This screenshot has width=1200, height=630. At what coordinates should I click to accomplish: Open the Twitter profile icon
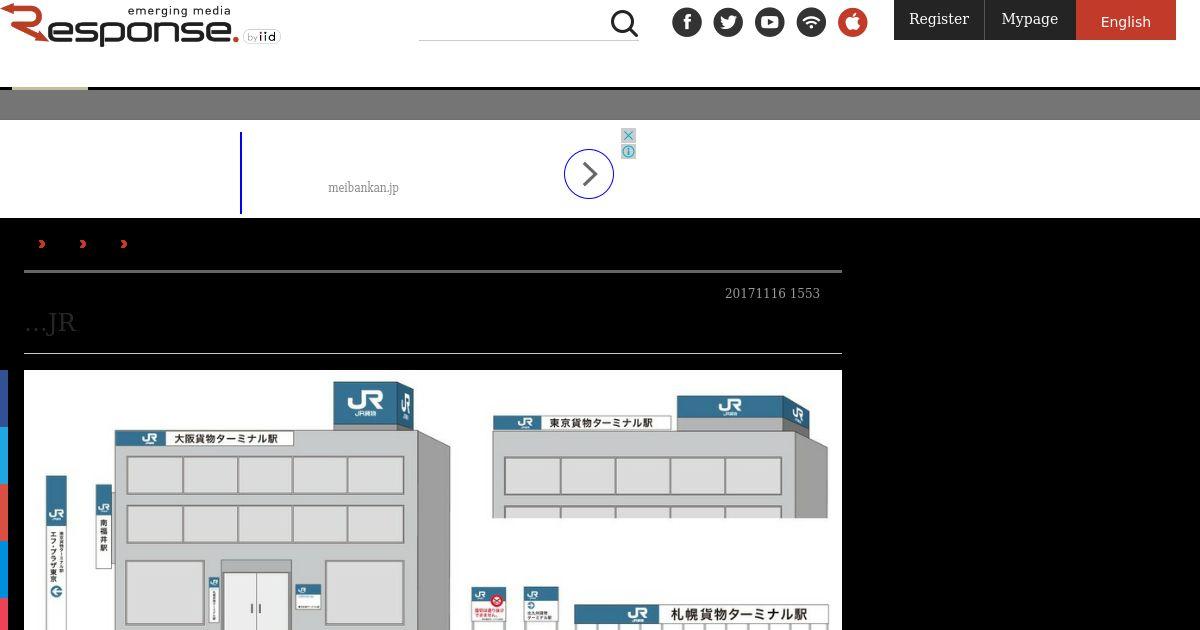point(728,22)
